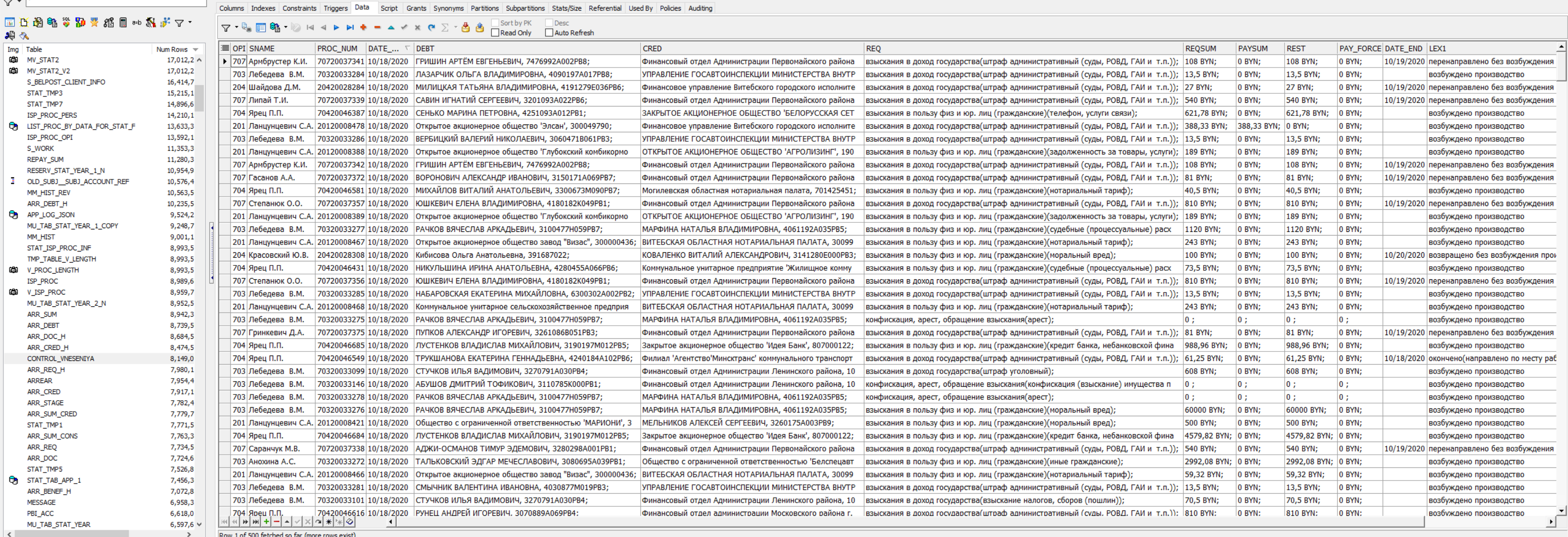
Task: Insert record with the red plus
Action: 363,27
